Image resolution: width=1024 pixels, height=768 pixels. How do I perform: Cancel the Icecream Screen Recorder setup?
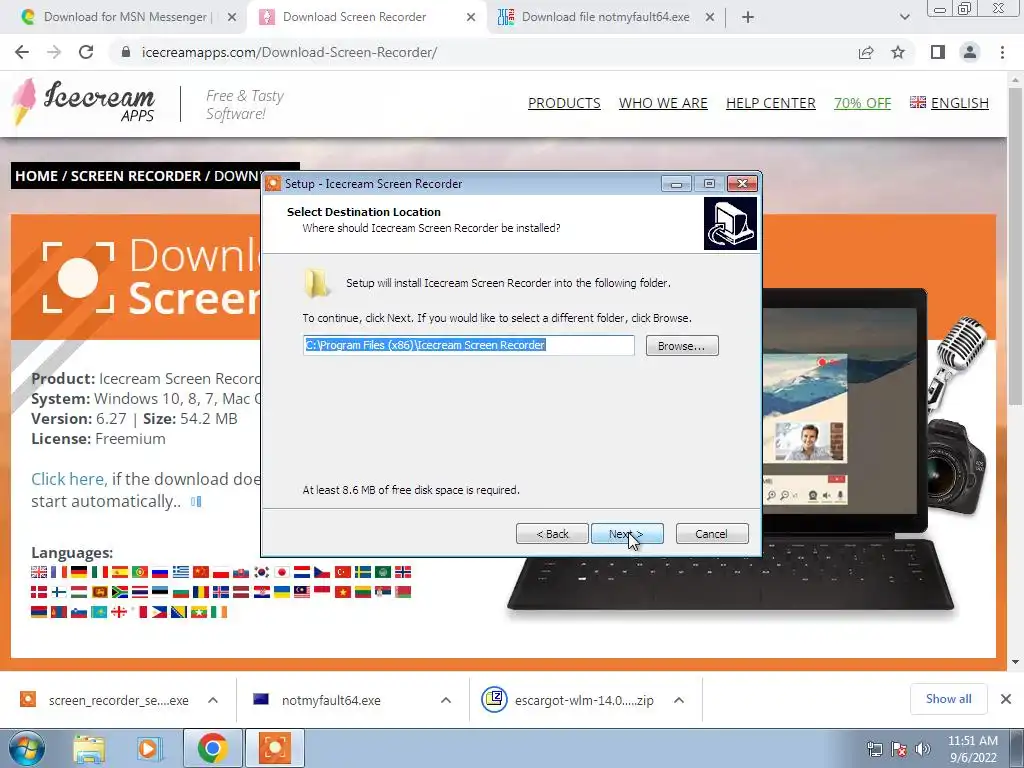(712, 534)
